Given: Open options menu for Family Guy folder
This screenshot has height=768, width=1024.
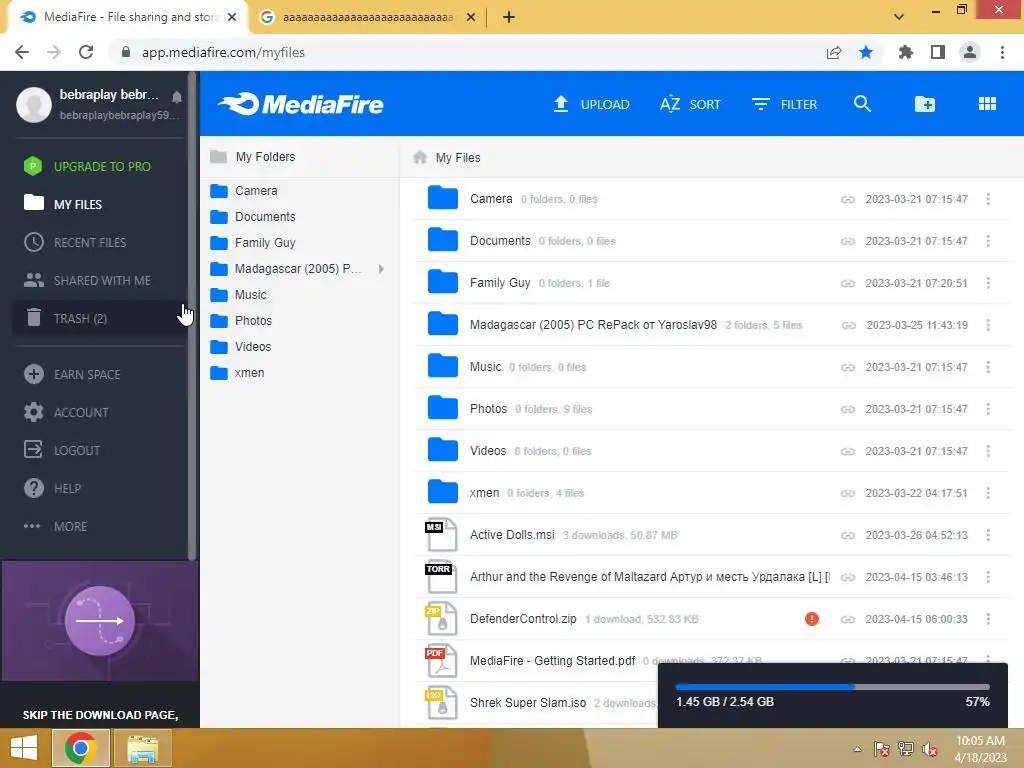Looking at the screenshot, I should point(988,283).
